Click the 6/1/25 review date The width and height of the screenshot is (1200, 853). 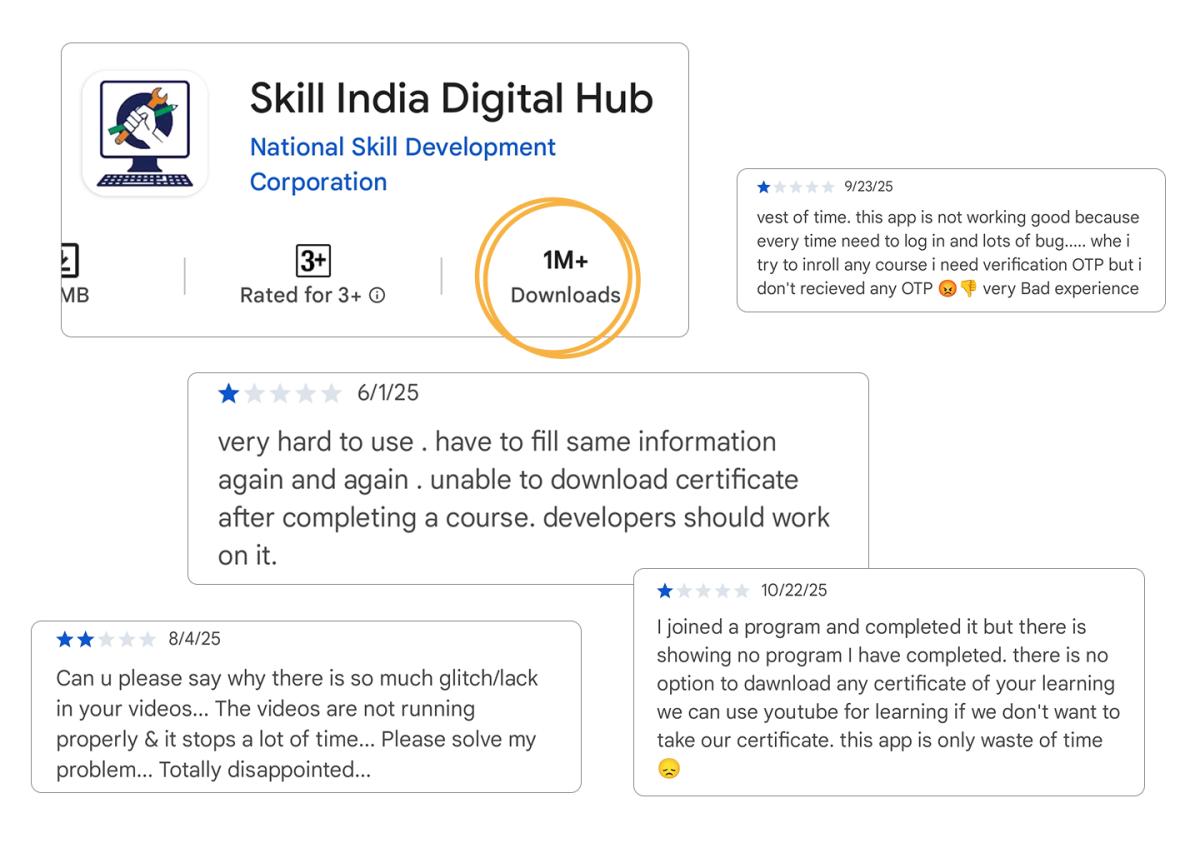[x=388, y=393]
